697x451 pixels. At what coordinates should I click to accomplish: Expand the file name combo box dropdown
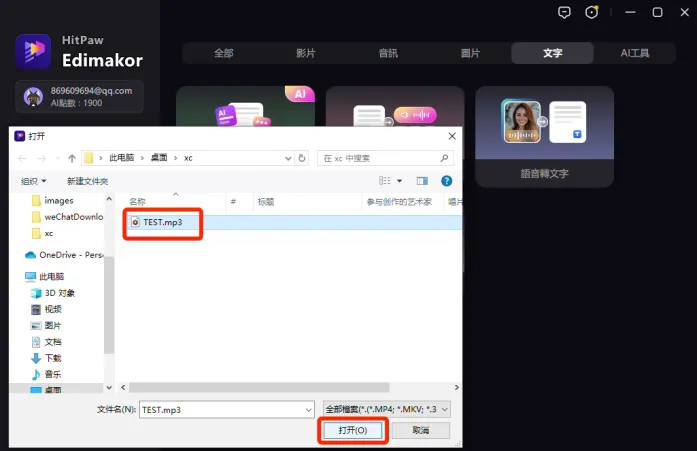click(308, 410)
